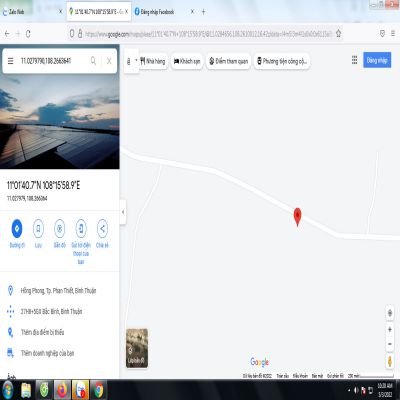Save the location with Lưu icon
The height and width of the screenshot is (400, 400).
coord(38,229)
